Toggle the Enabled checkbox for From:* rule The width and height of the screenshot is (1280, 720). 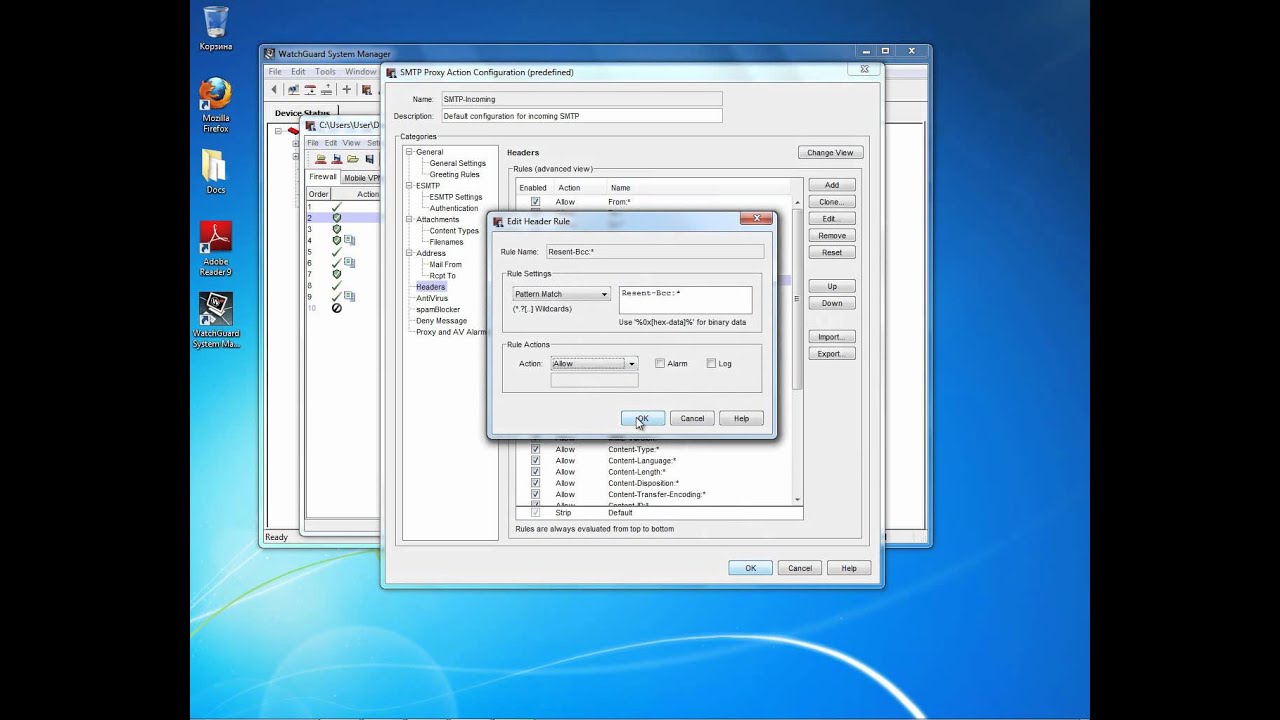(535, 202)
